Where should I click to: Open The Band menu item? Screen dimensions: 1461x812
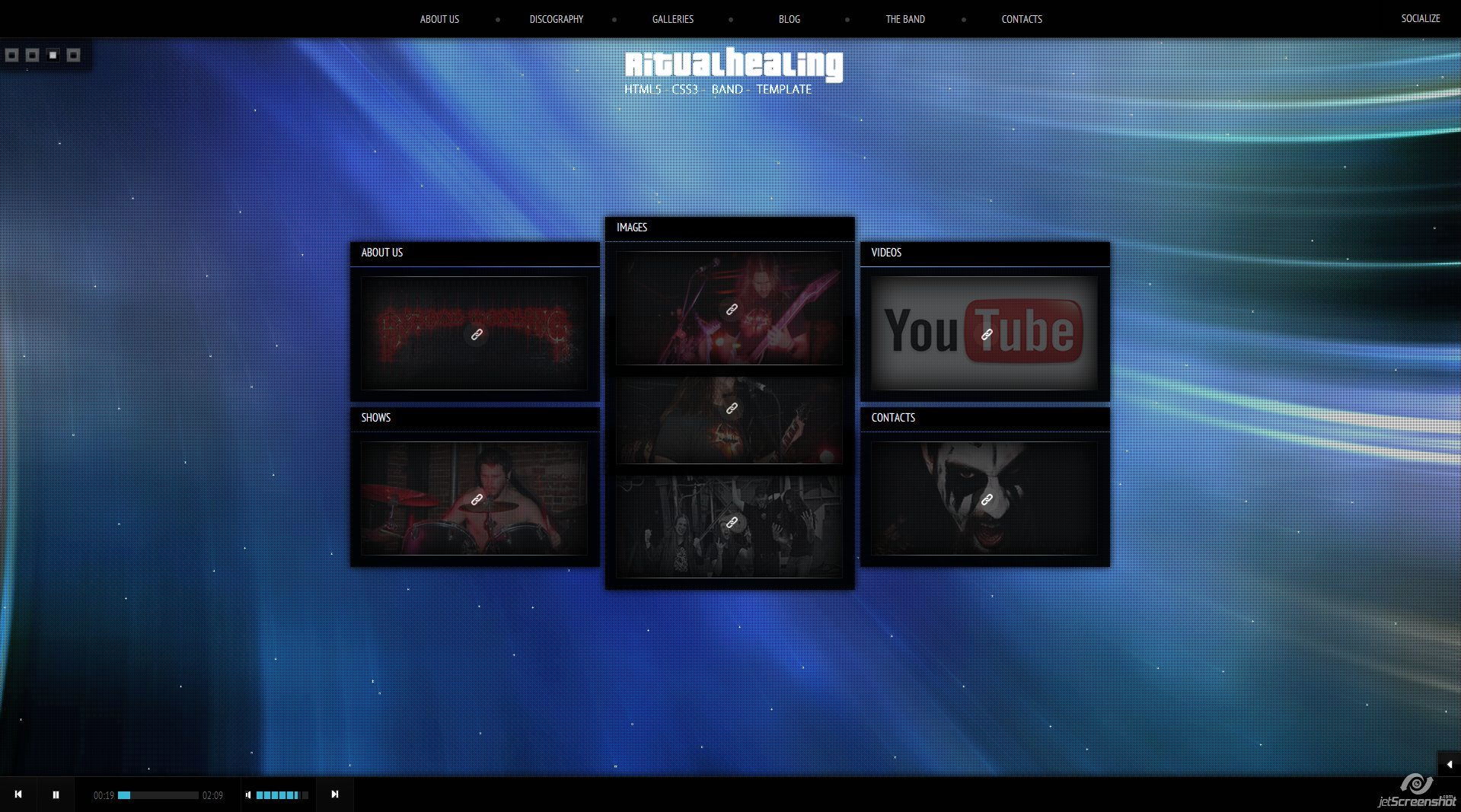pos(905,19)
